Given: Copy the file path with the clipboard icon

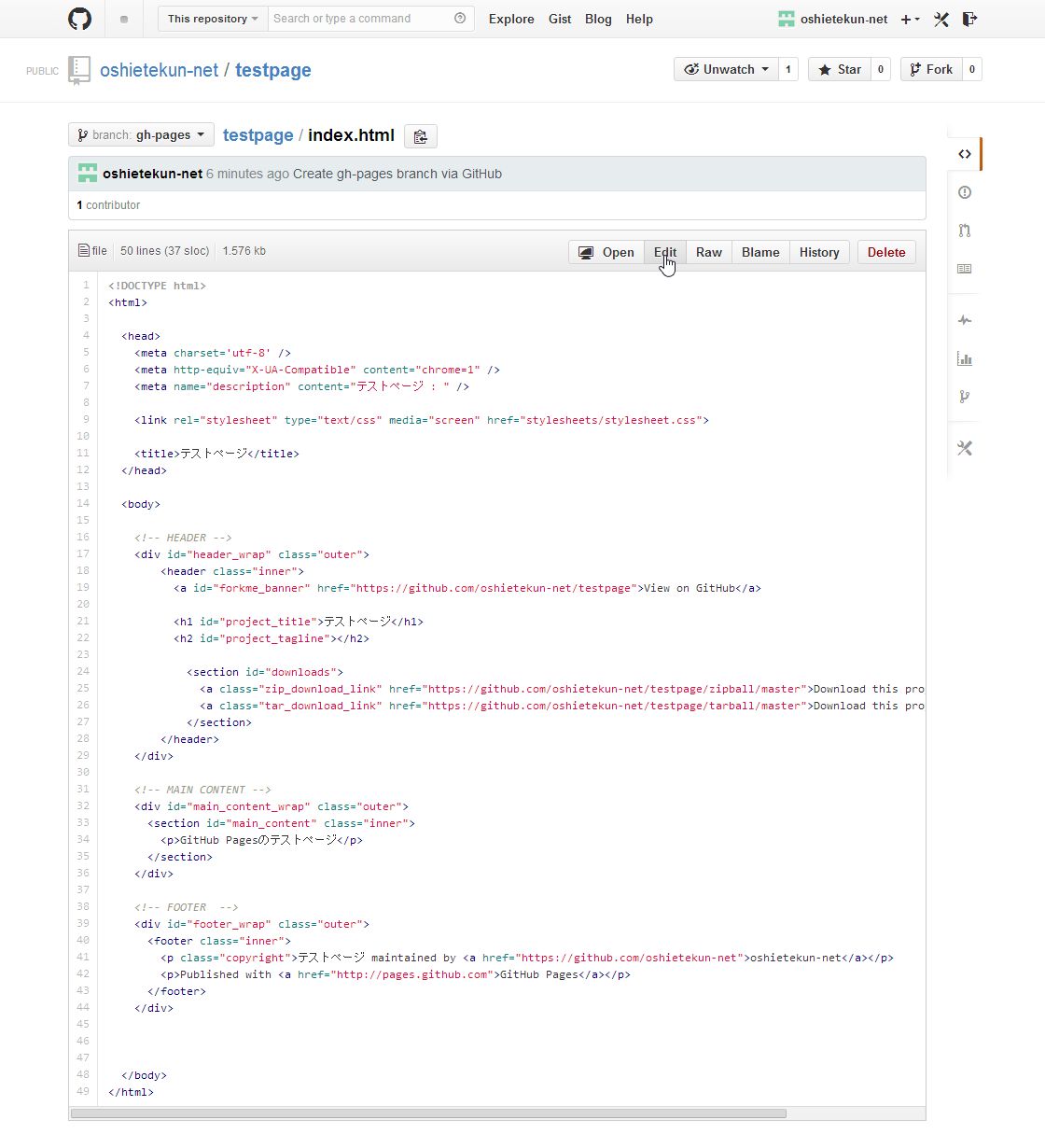Looking at the screenshot, I should click(421, 136).
